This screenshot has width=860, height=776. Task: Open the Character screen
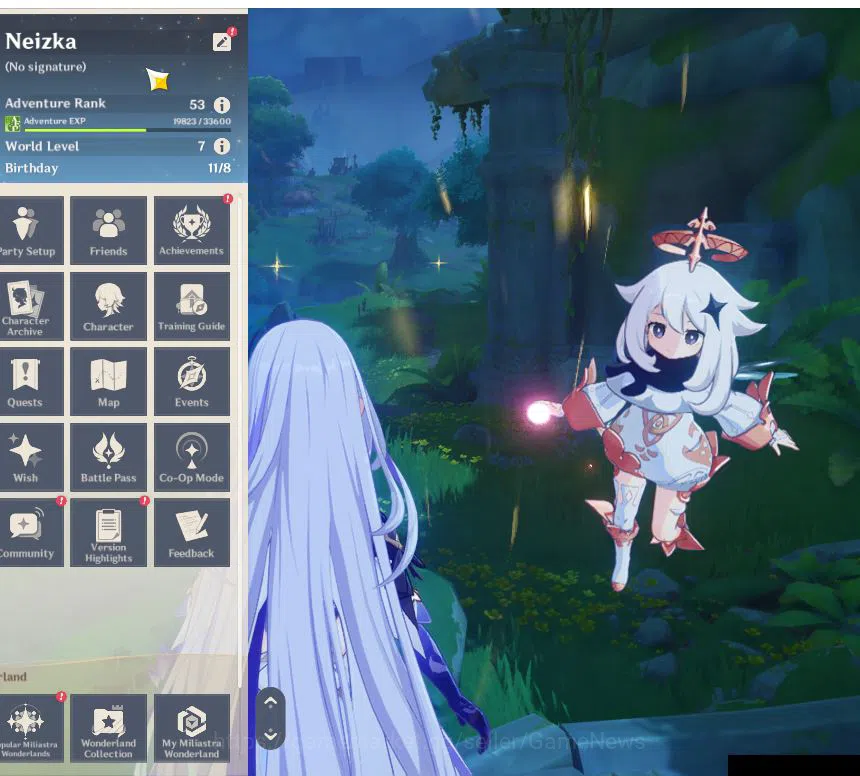[109, 307]
